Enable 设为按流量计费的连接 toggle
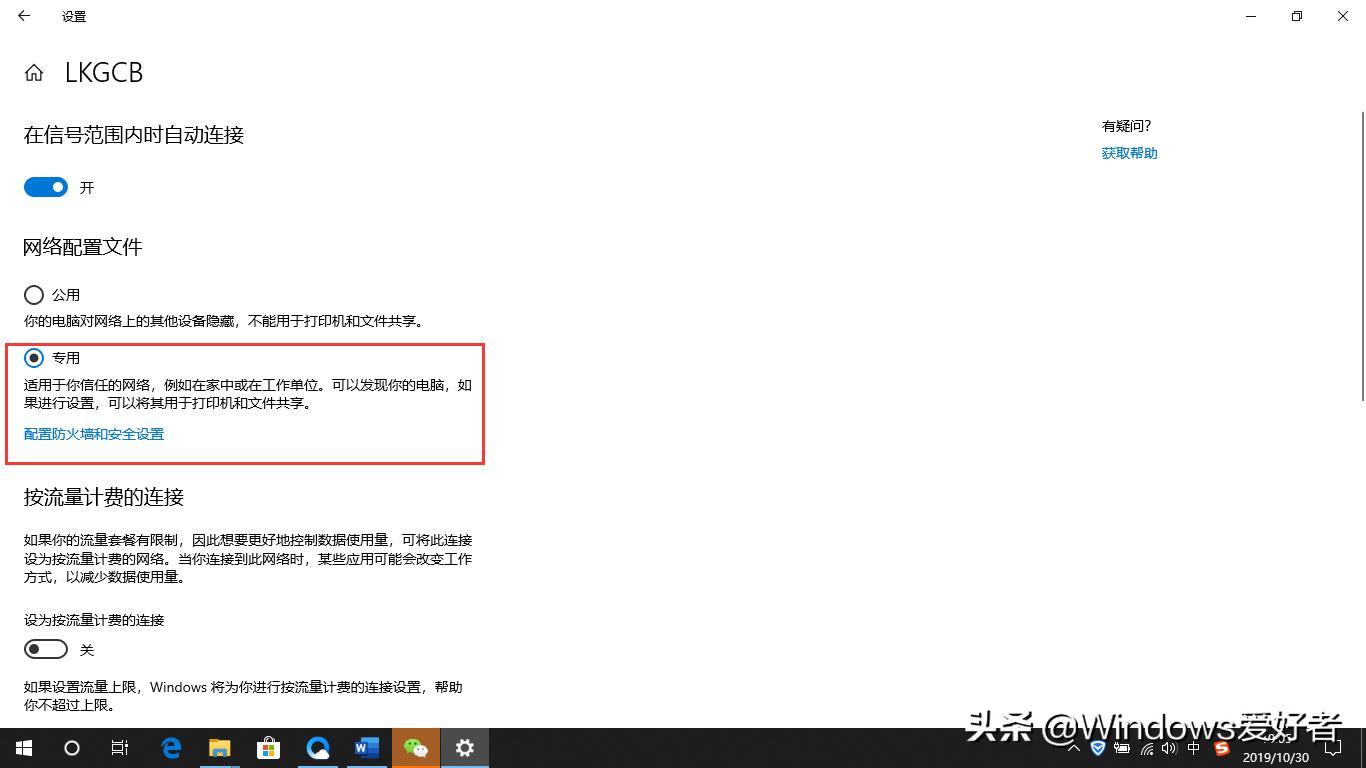 point(45,649)
